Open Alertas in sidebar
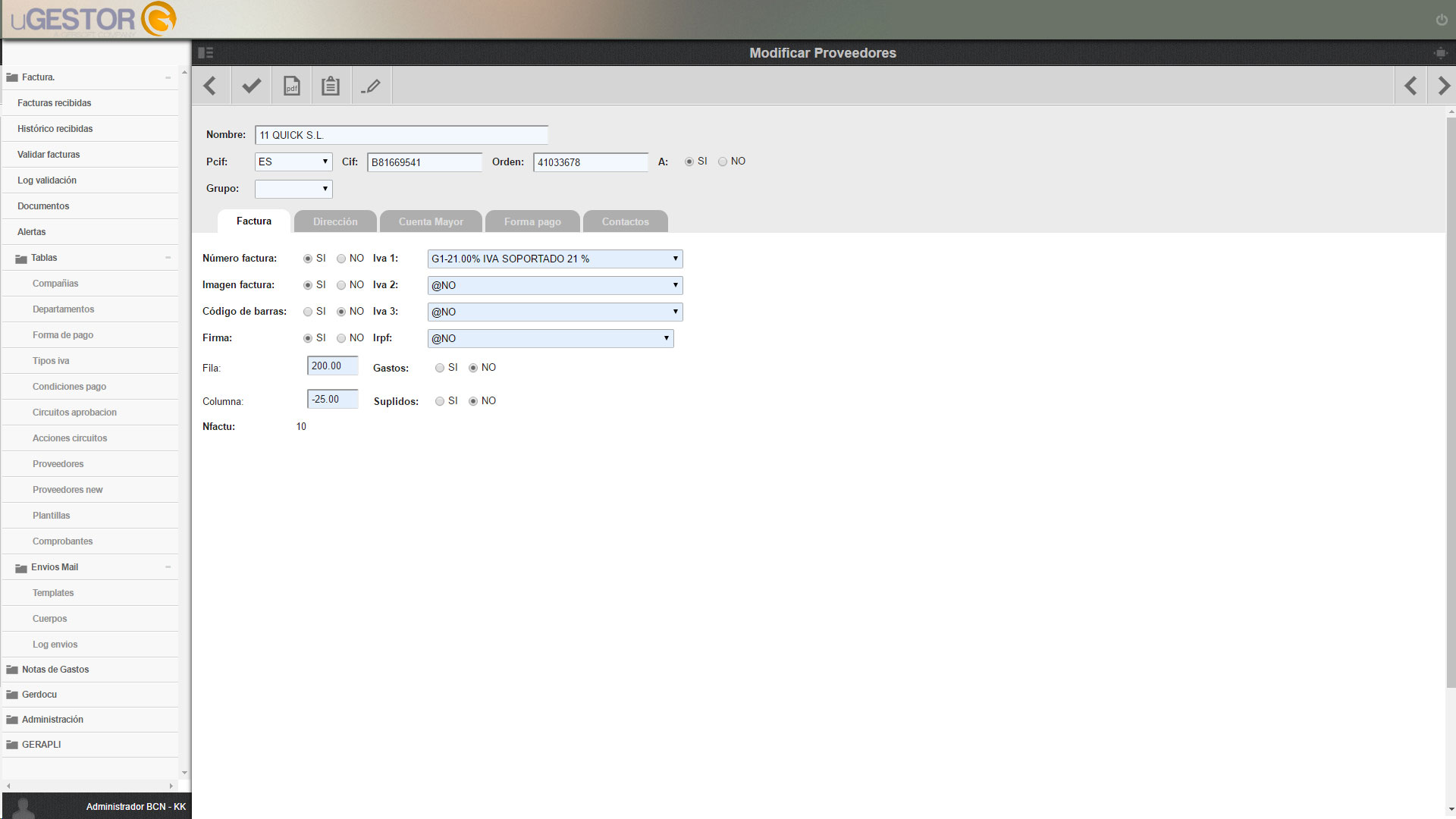Screen dimensions: 1456x819 coord(90,232)
